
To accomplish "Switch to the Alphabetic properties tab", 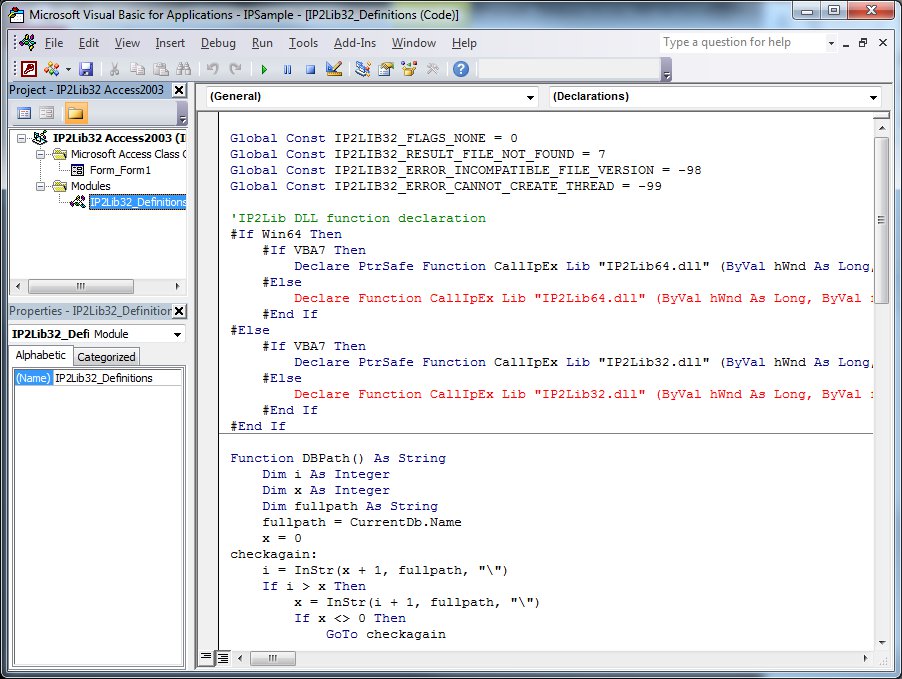I will pos(40,356).
